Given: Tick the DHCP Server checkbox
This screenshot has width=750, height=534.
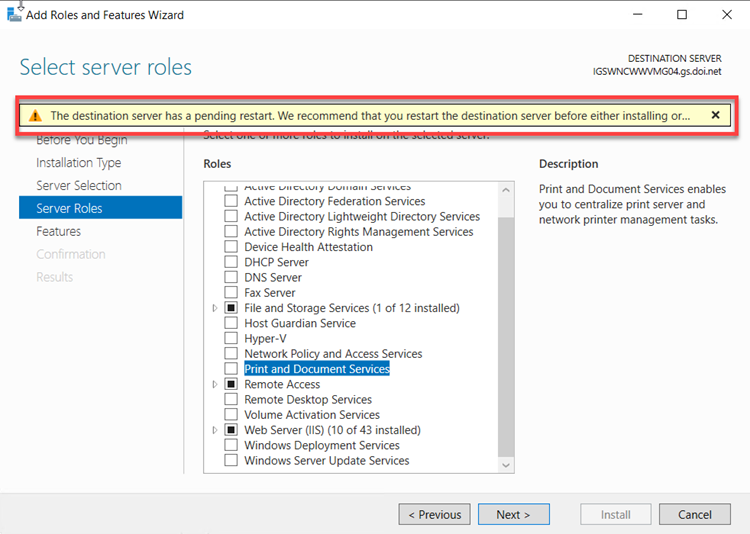Looking at the screenshot, I should (231, 262).
